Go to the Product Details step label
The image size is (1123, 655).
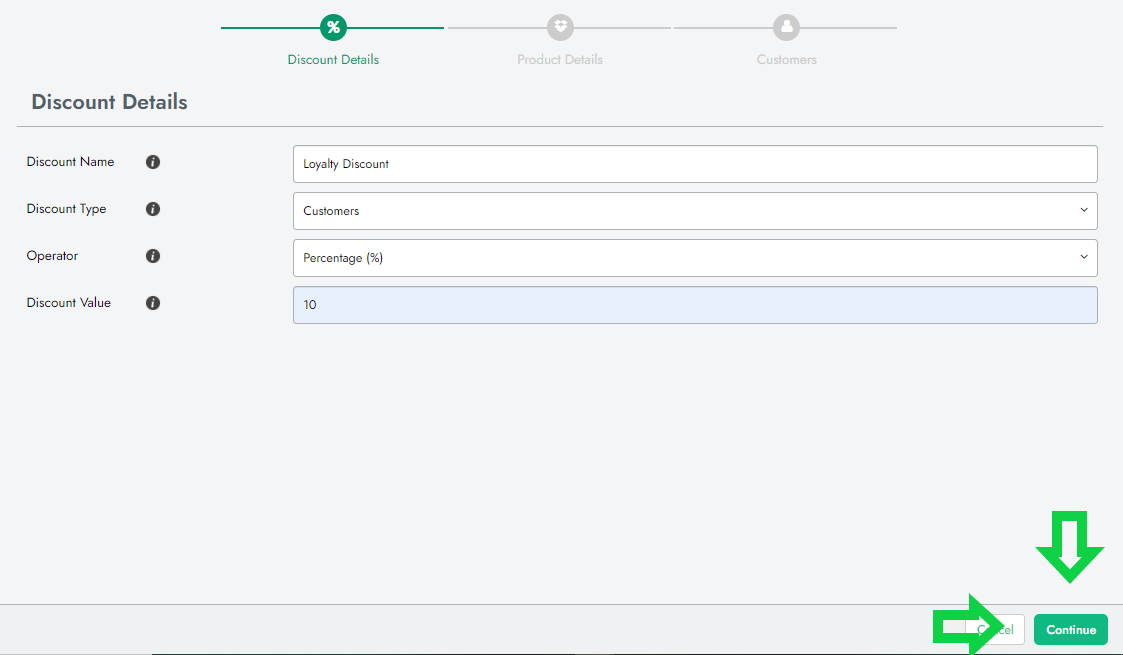coord(560,60)
